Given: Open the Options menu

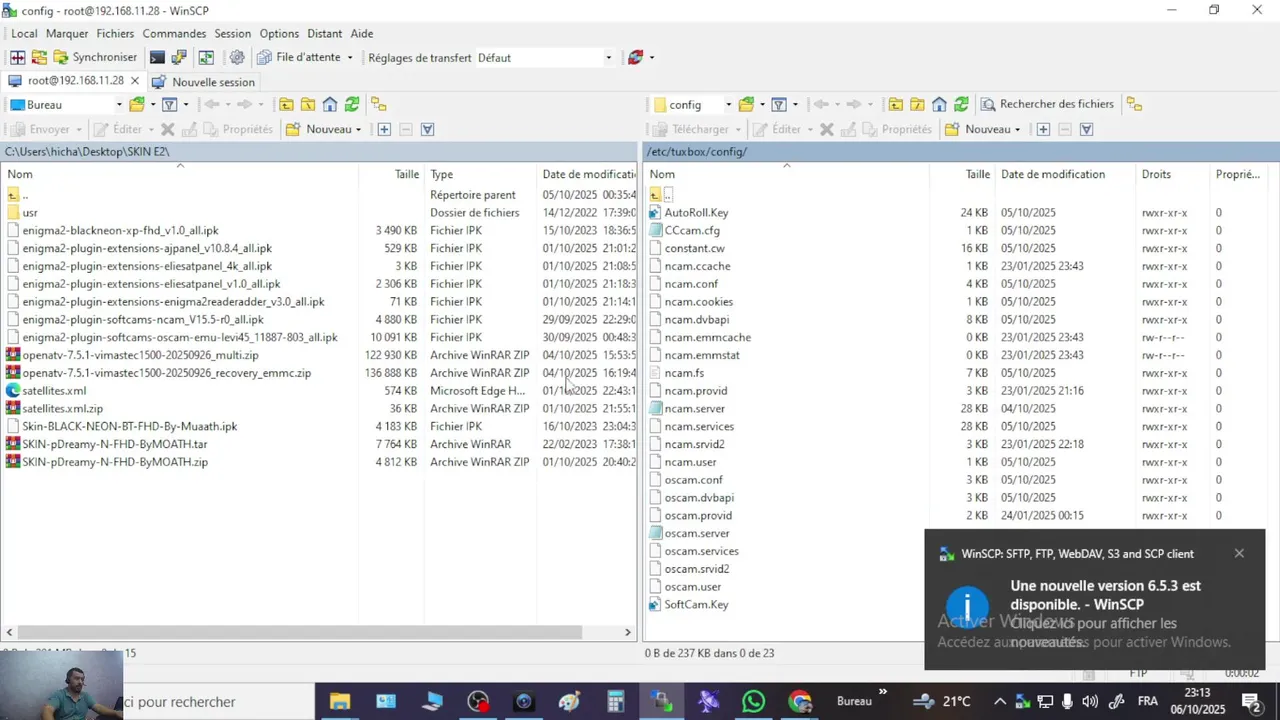Looking at the screenshot, I should (279, 33).
